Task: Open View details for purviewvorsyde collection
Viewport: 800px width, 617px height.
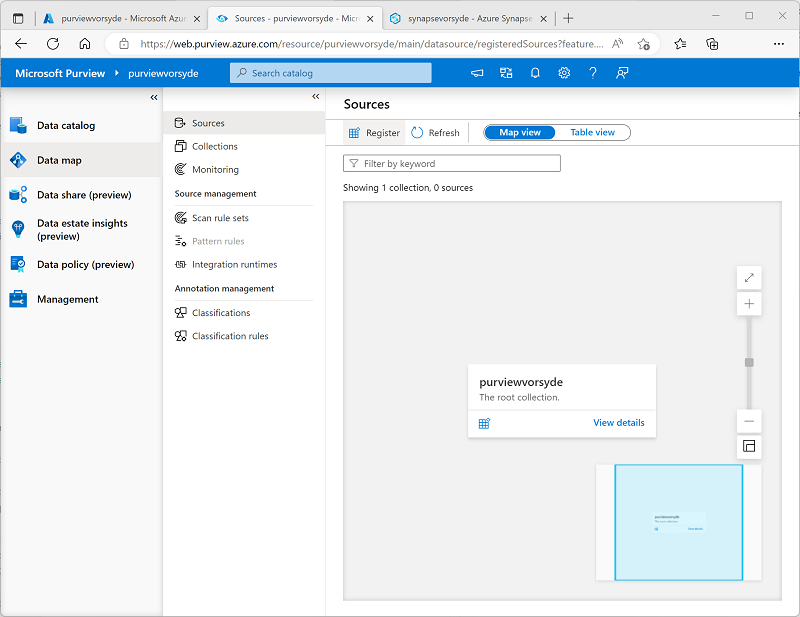Action: click(618, 423)
